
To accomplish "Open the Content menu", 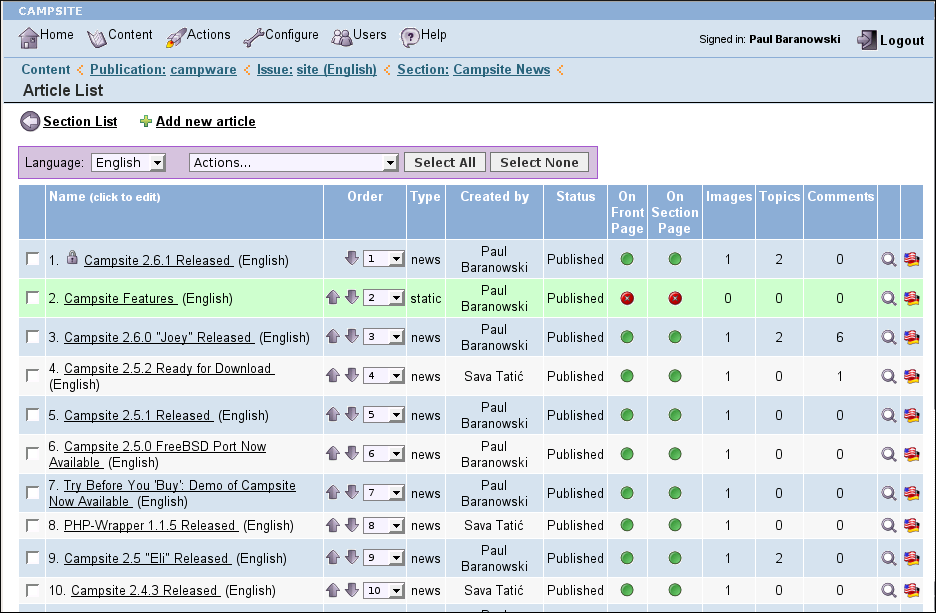I will click(120, 36).
